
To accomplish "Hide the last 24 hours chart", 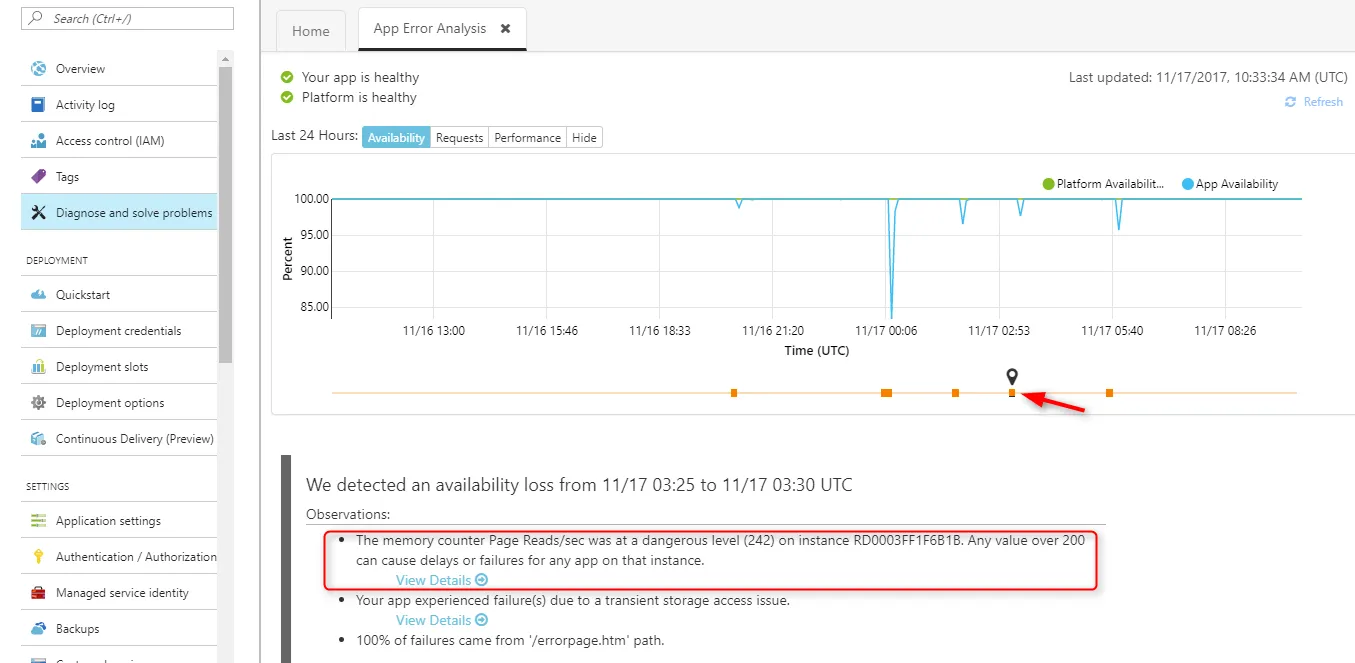I will pos(584,138).
